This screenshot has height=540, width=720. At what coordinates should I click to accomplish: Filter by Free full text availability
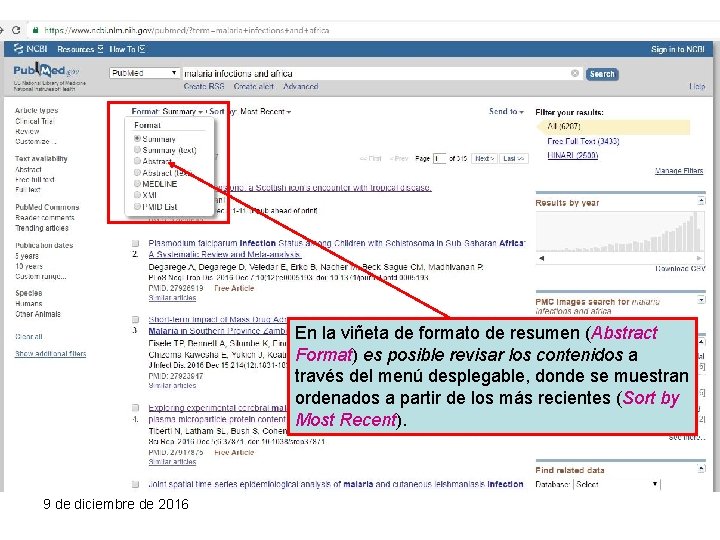[x=35, y=180]
